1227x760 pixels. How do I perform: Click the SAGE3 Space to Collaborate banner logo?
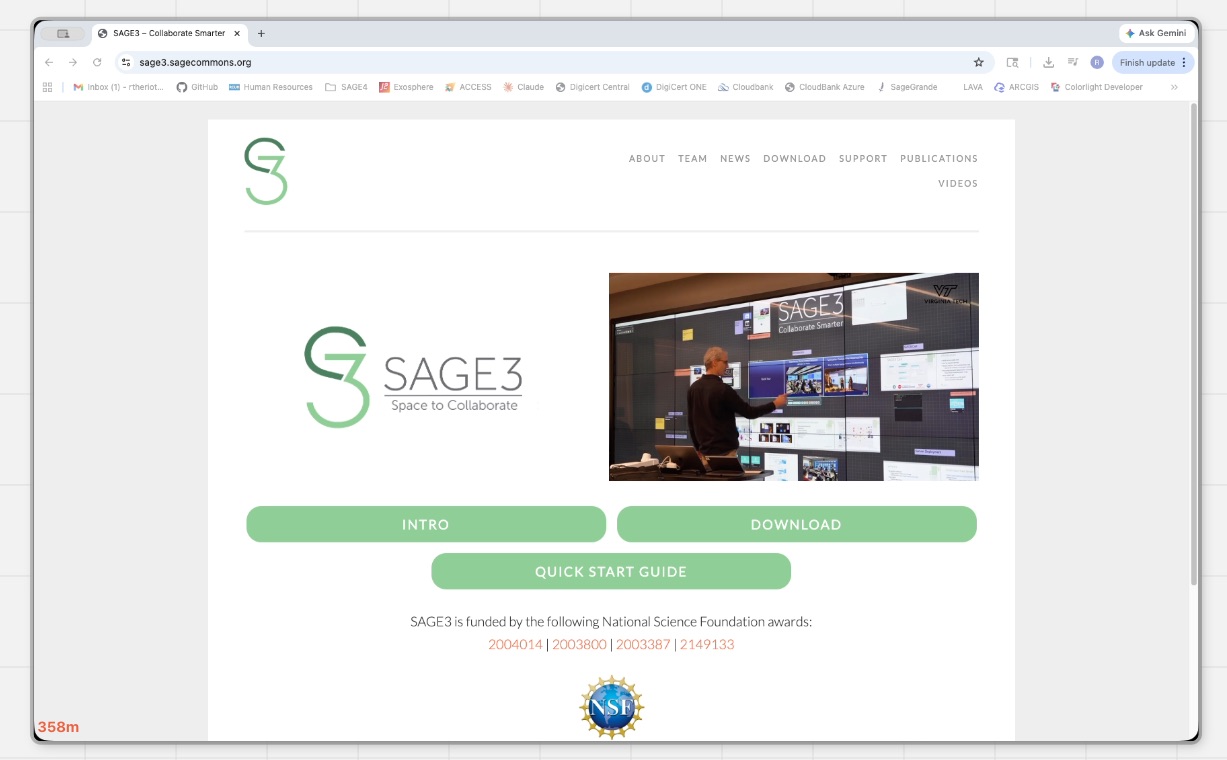point(413,377)
